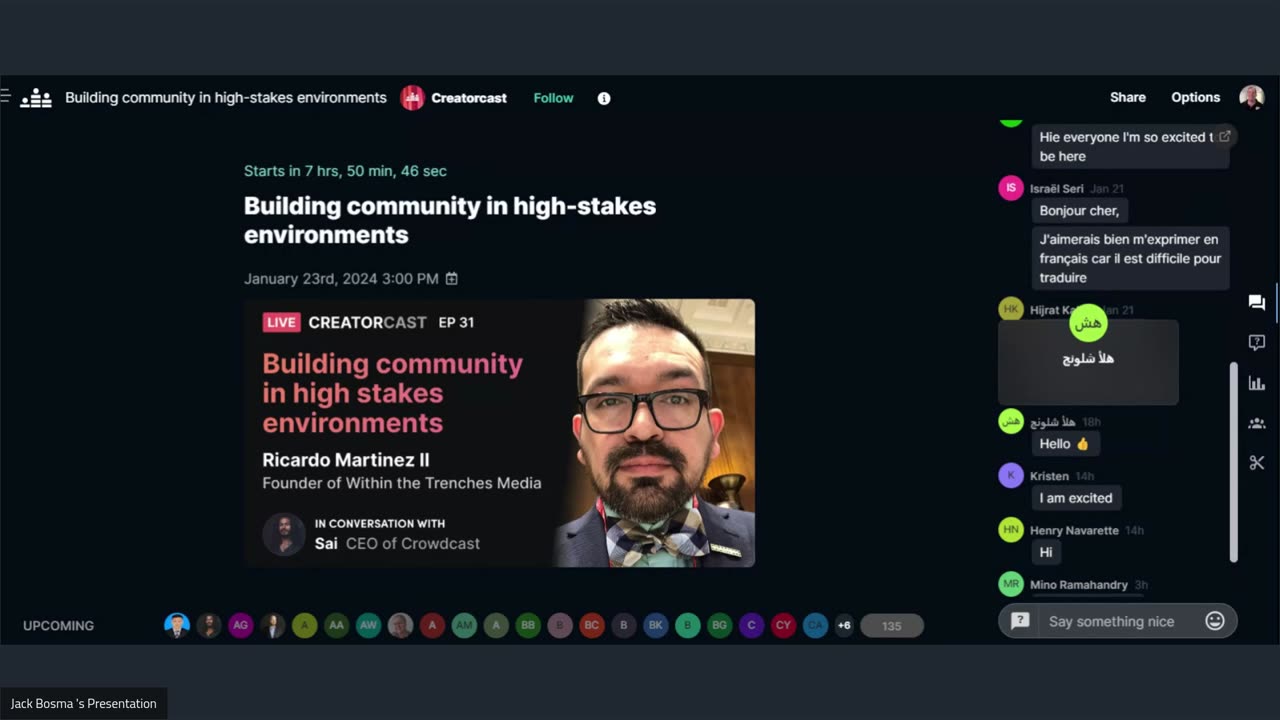Follow the Creatorcast channel
The image size is (1280, 720).
pos(553,98)
